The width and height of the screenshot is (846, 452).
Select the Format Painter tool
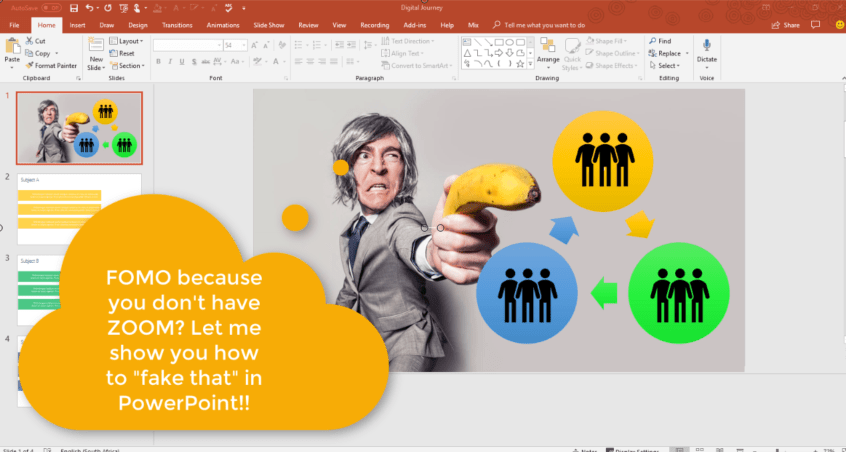click(x=51, y=65)
